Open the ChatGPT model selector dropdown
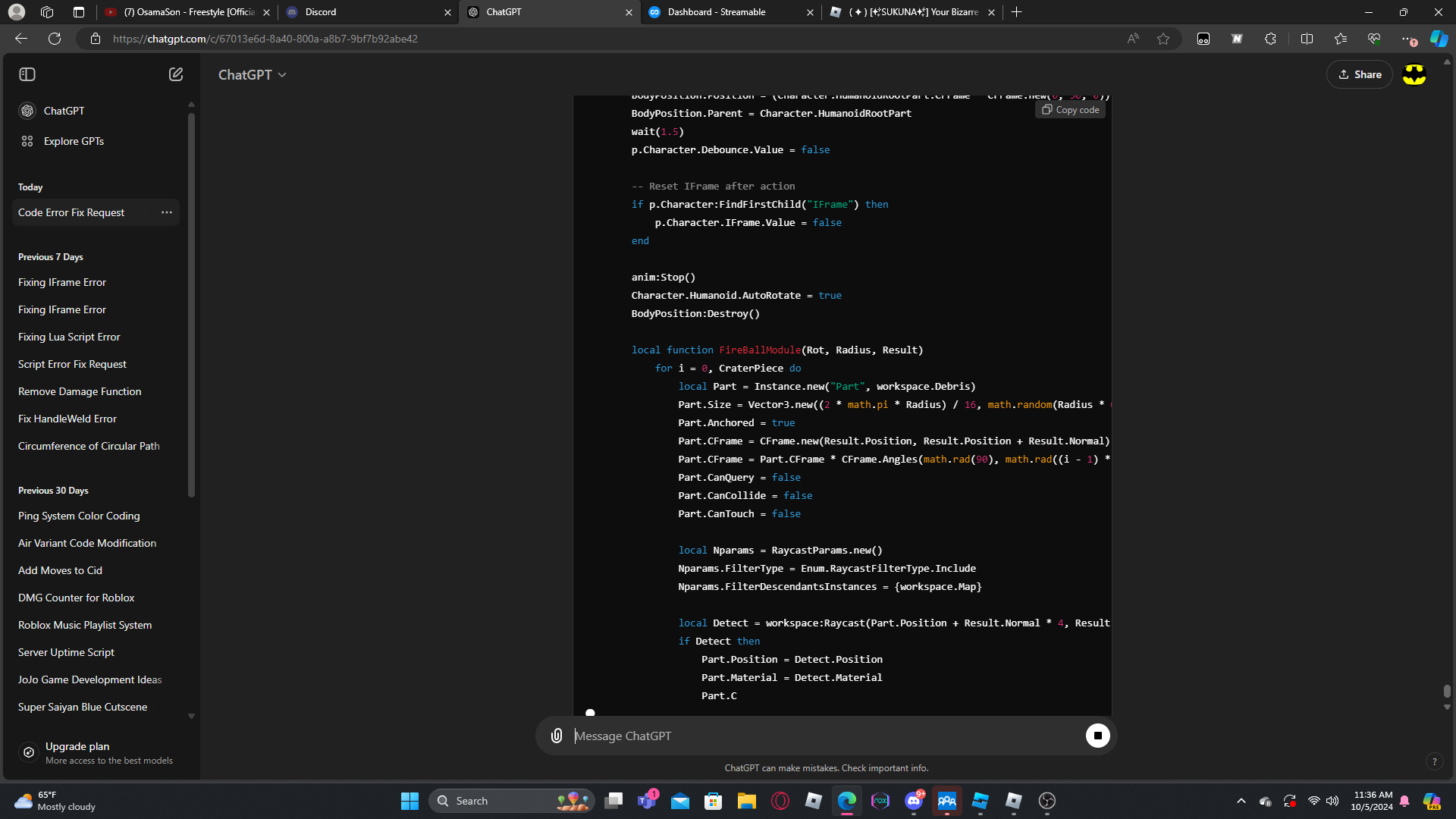Viewport: 1456px width, 819px height. (253, 74)
